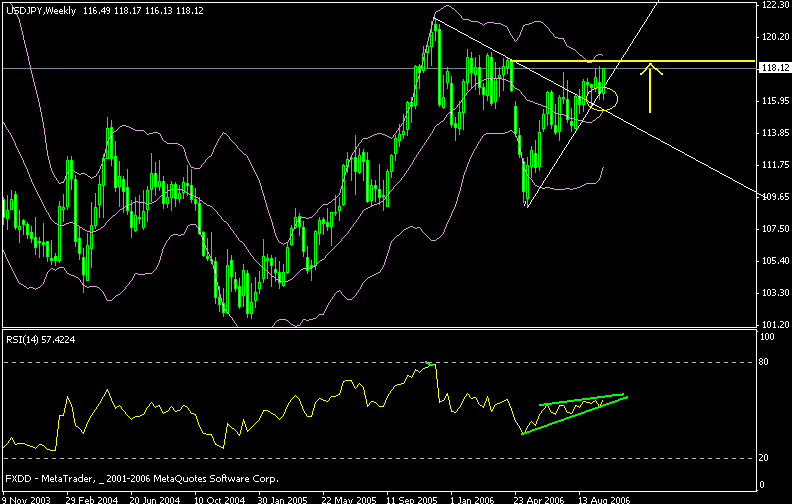Select the yellow up arrow object
The width and height of the screenshot is (792, 504).
[x=651, y=87]
